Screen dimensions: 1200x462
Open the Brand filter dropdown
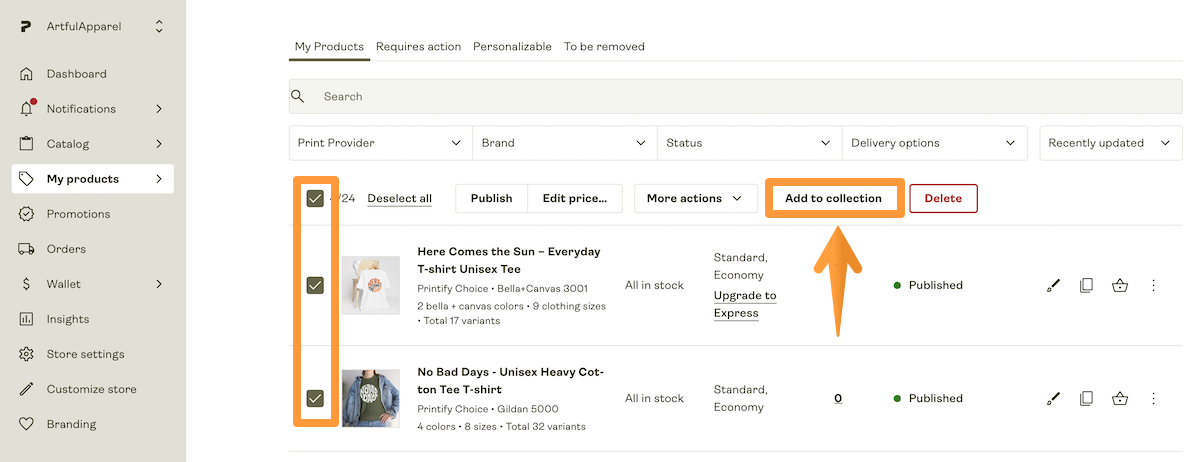click(565, 143)
